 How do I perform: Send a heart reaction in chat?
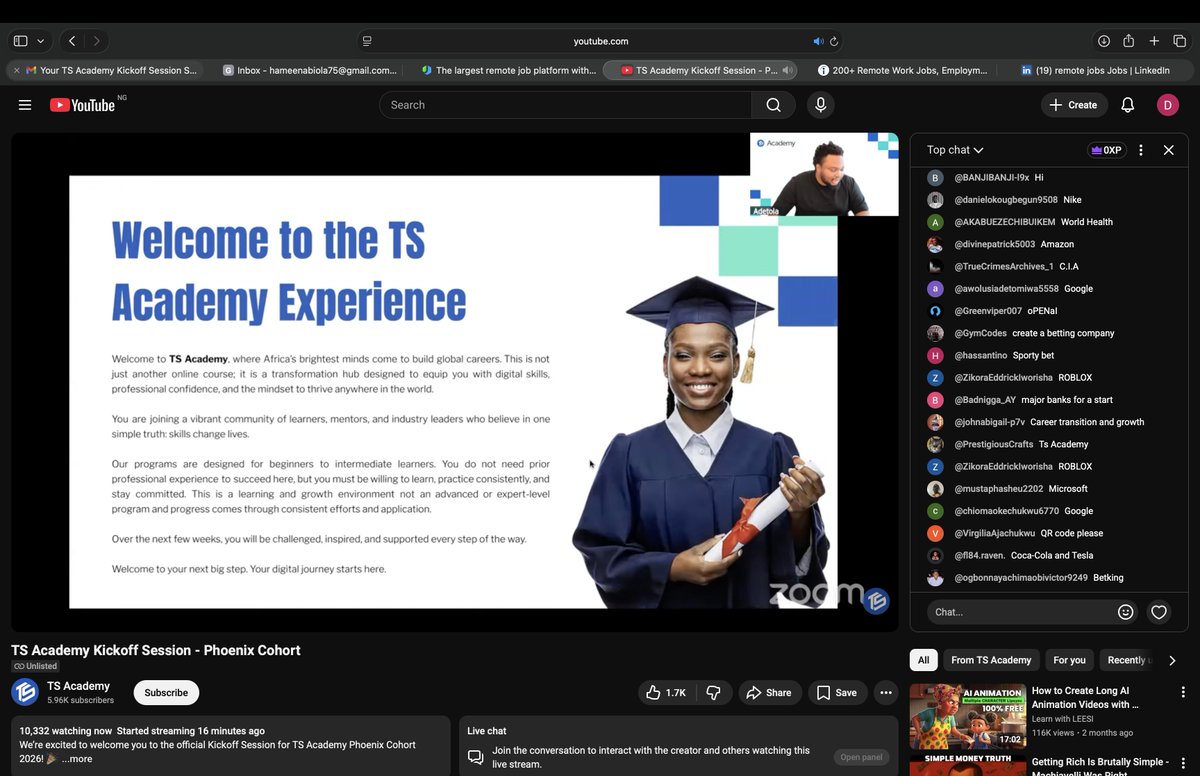(x=1159, y=612)
